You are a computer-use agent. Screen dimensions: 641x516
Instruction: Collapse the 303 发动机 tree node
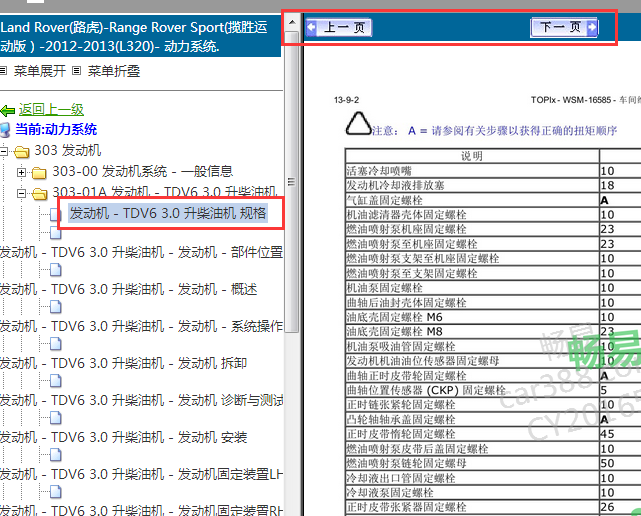[4, 152]
